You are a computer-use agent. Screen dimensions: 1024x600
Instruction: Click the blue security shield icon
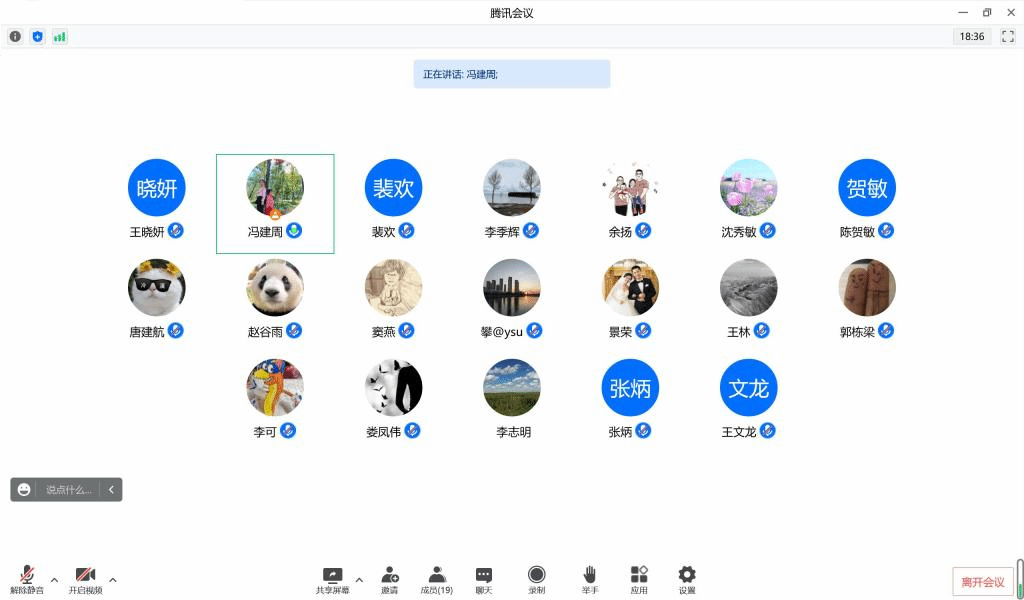(37, 37)
